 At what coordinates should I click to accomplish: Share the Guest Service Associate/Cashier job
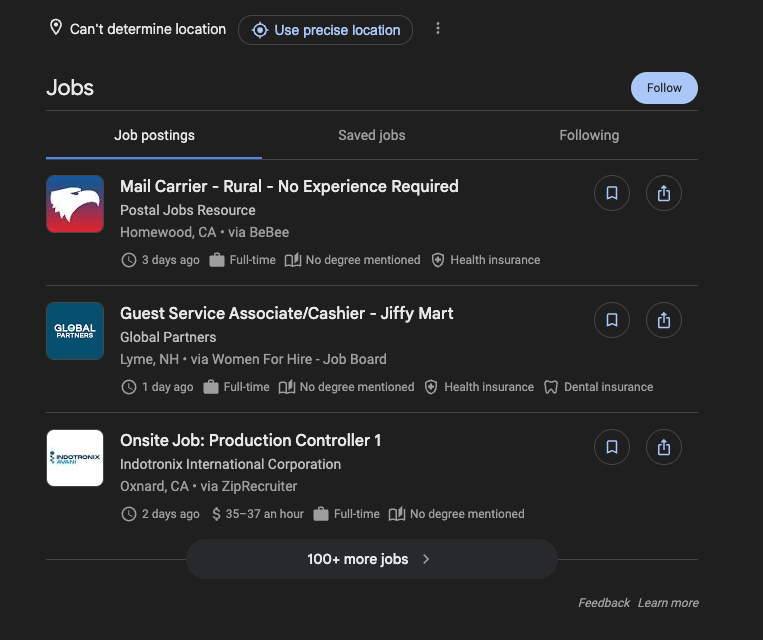tap(664, 320)
